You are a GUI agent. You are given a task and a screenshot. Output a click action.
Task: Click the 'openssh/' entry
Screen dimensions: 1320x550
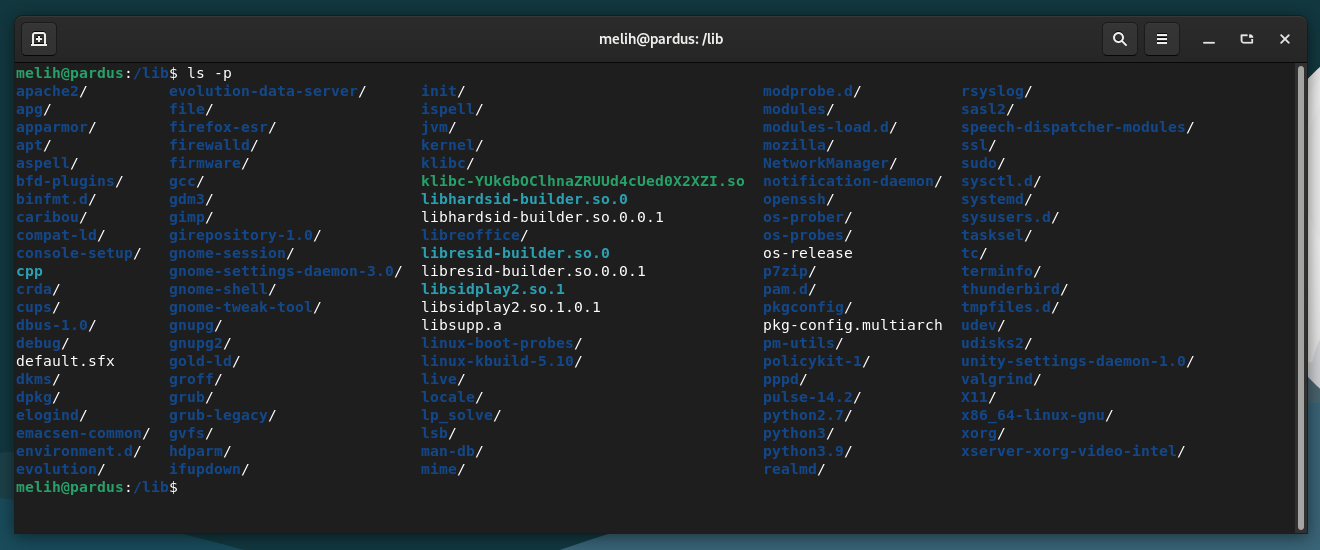pos(799,199)
